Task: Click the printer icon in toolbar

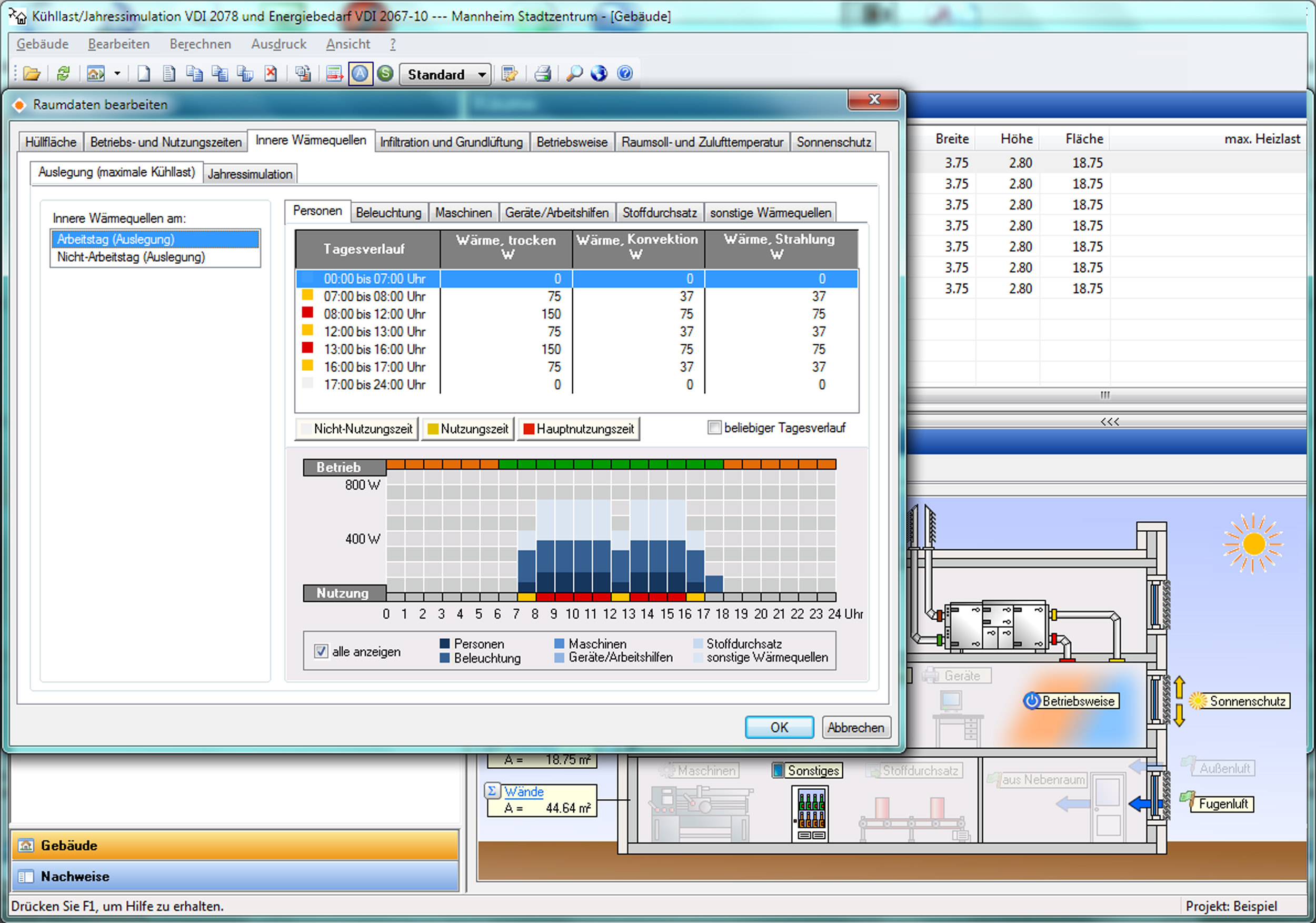Action: click(543, 74)
